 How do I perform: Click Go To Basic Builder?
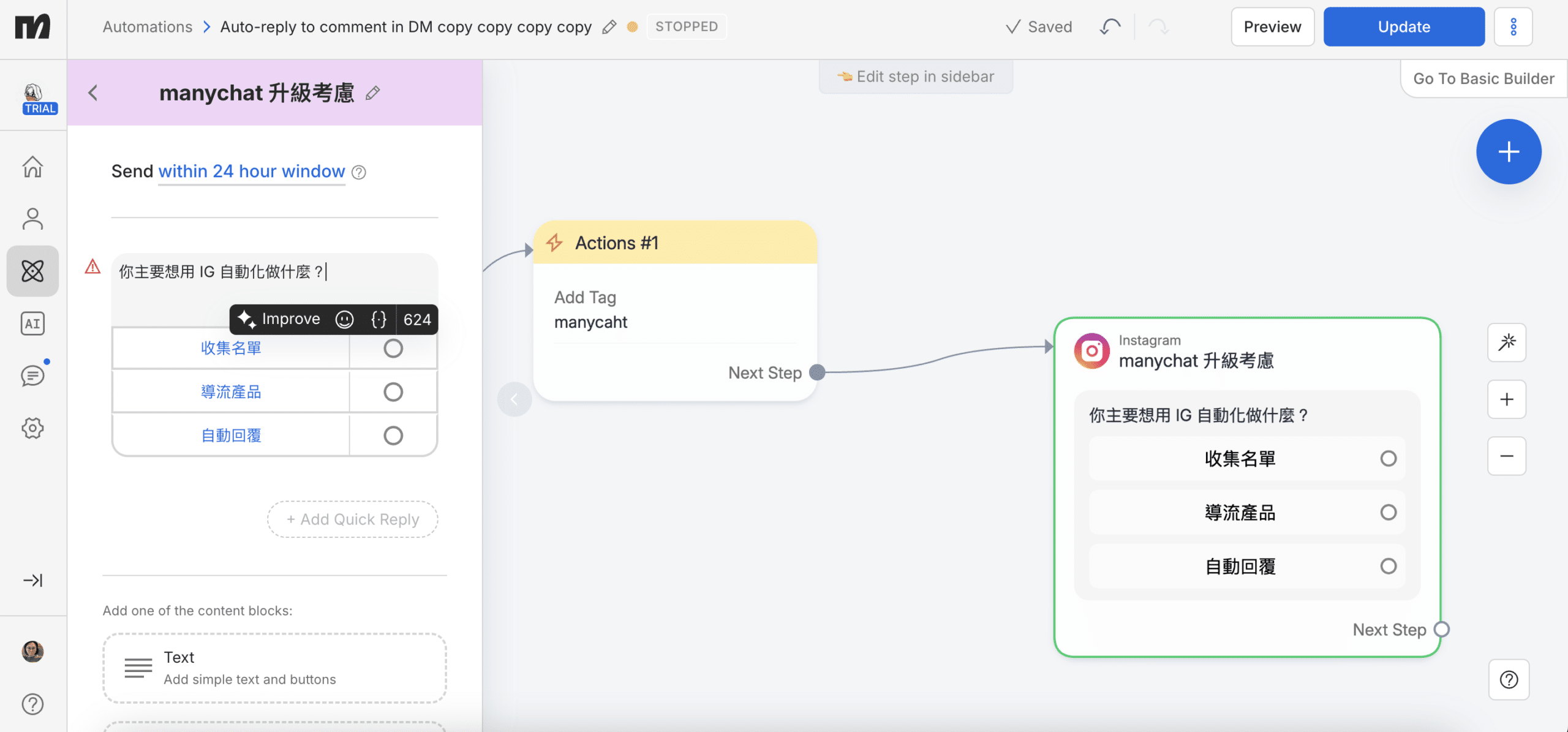pyautogui.click(x=1483, y=78)
